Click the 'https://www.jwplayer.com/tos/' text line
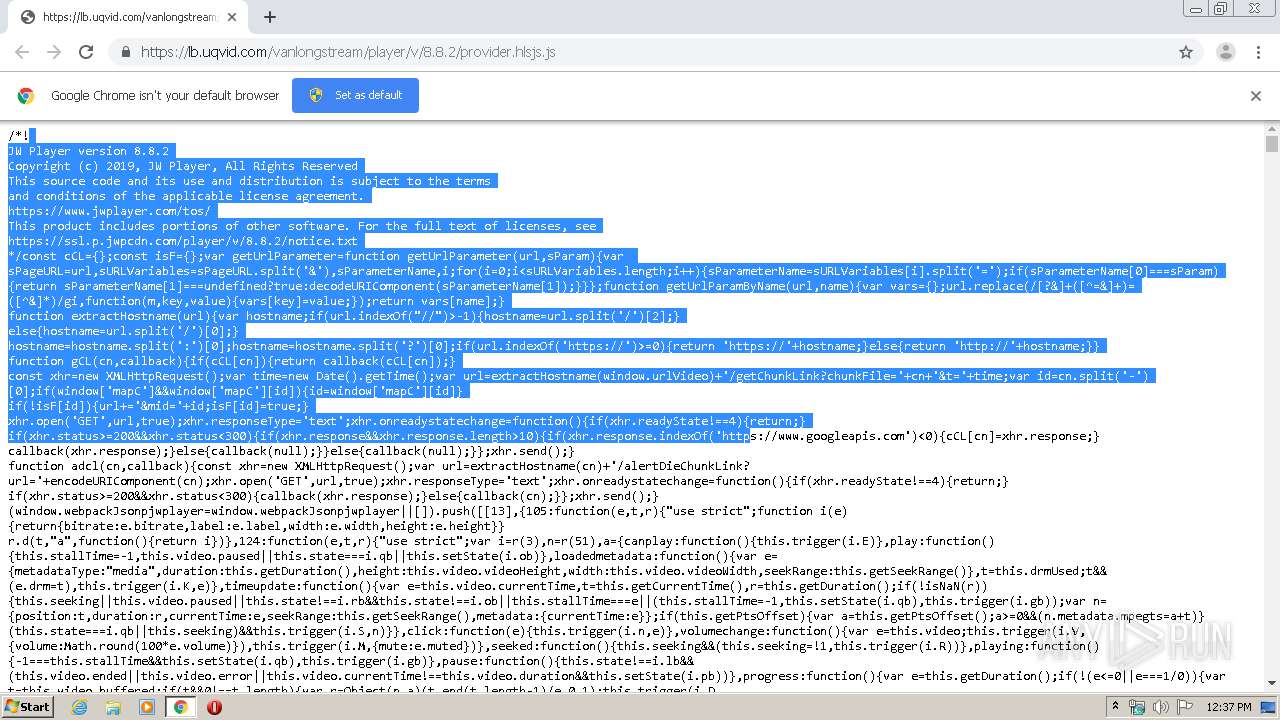Viewport: 1280px width, 720px height. 110,211
